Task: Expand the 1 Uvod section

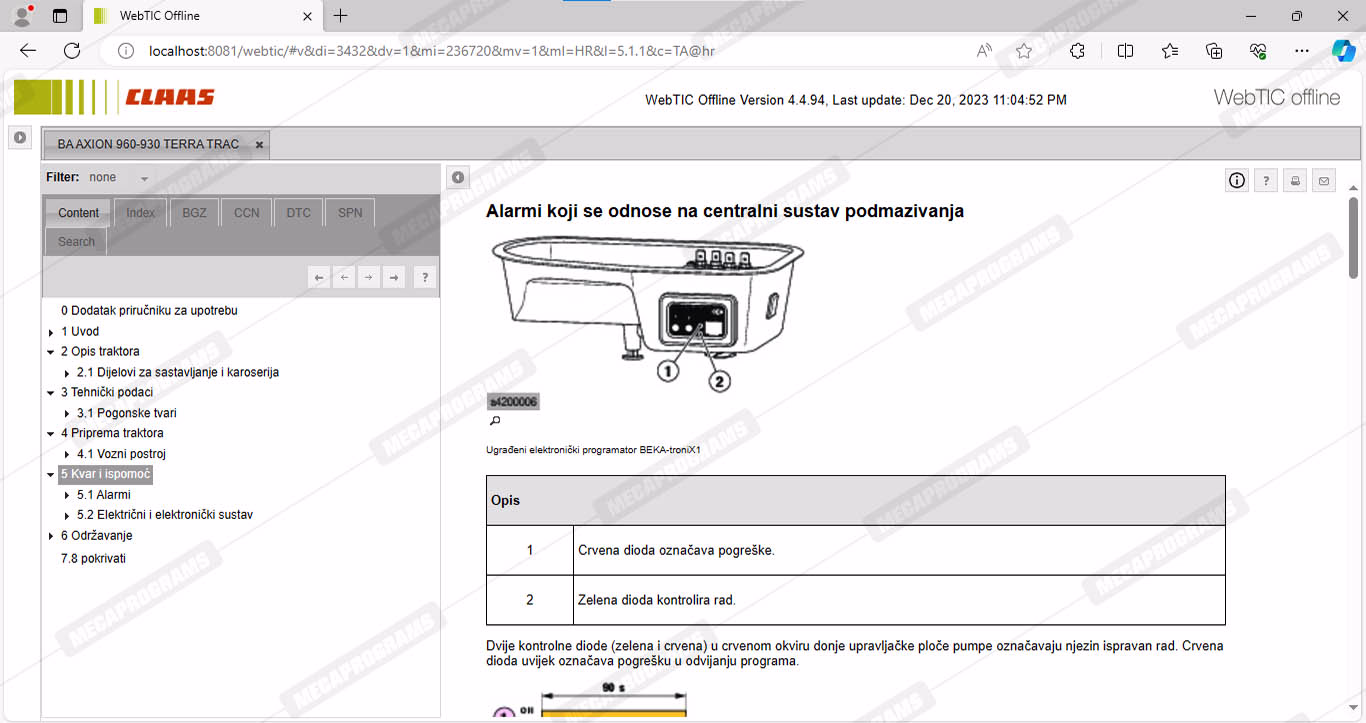Action: click(51, 332)
